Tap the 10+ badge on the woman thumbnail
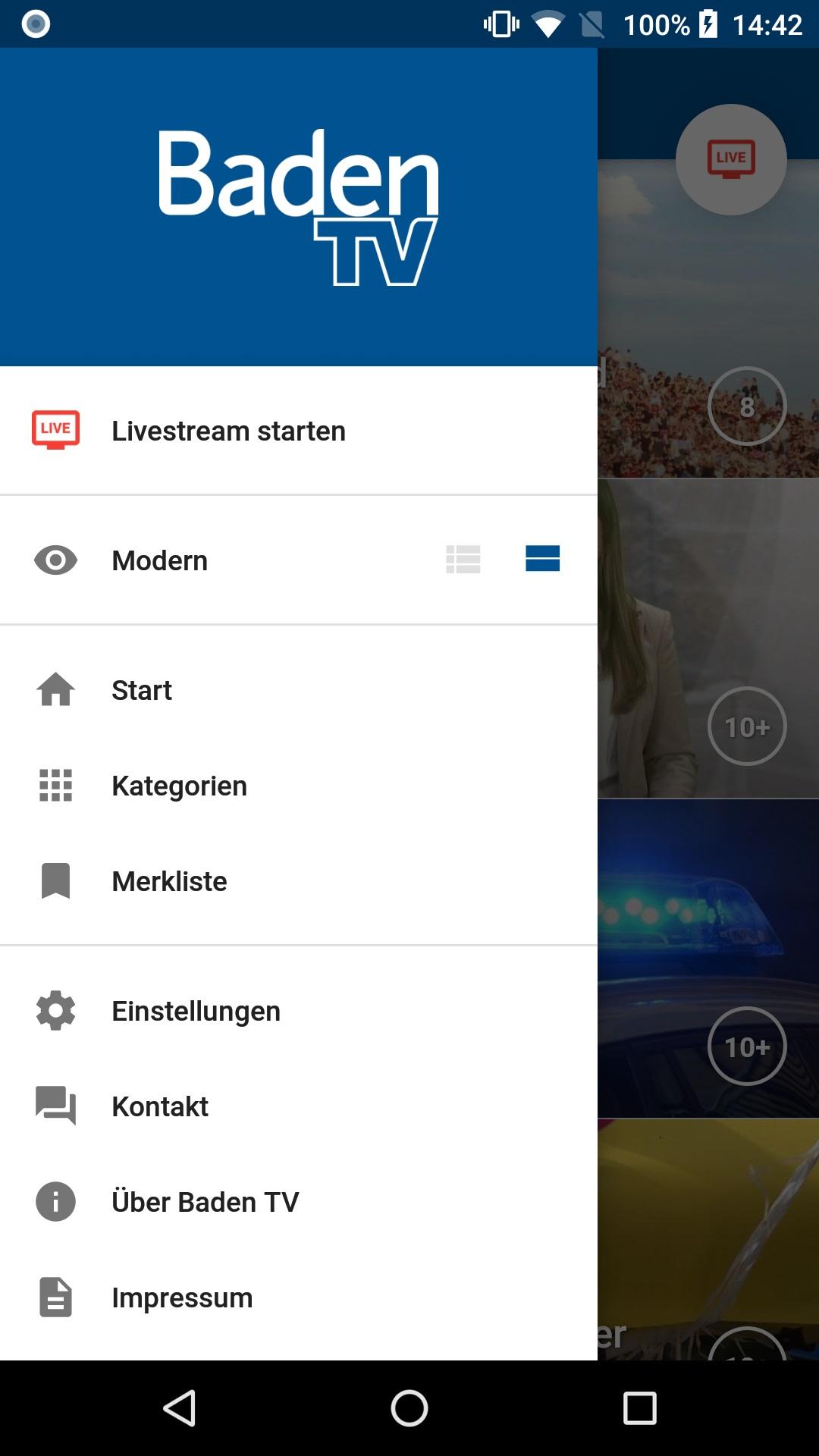The height and width of the screenshot is (1456, 819). pyautogui.click(x=747, y=726)
